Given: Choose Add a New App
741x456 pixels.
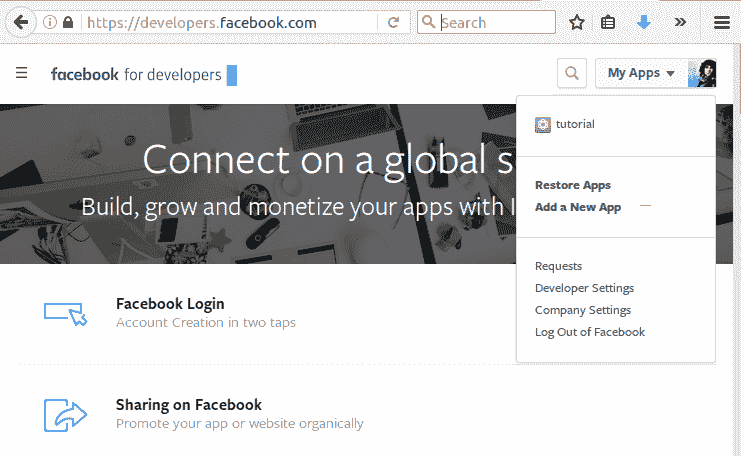Looking at the screenshot, I should [578, 207].
